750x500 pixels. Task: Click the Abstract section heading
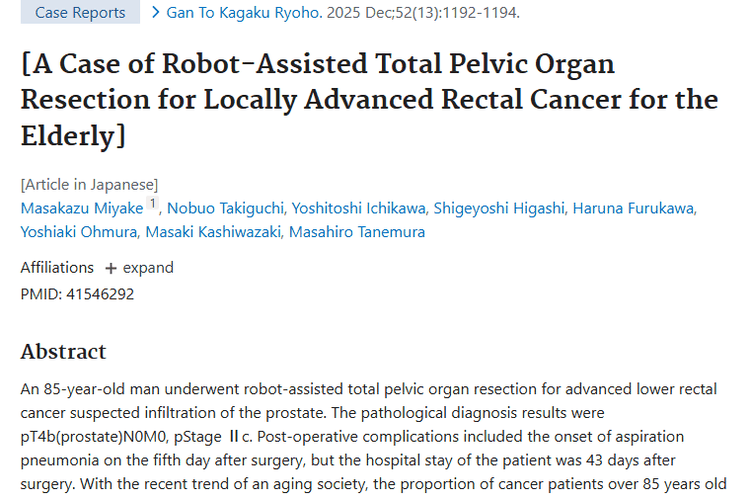pos(64,352)
